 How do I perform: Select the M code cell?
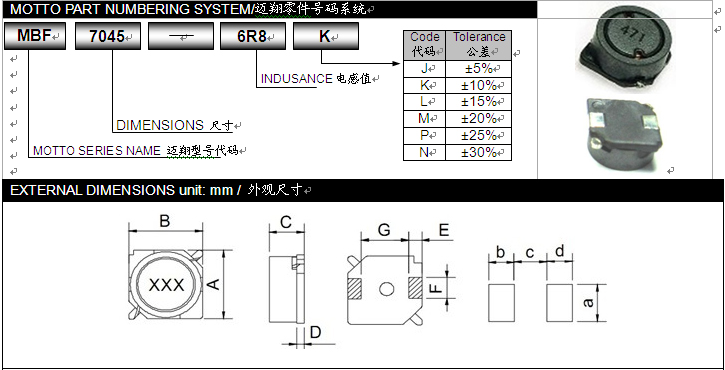pos(424,119)
